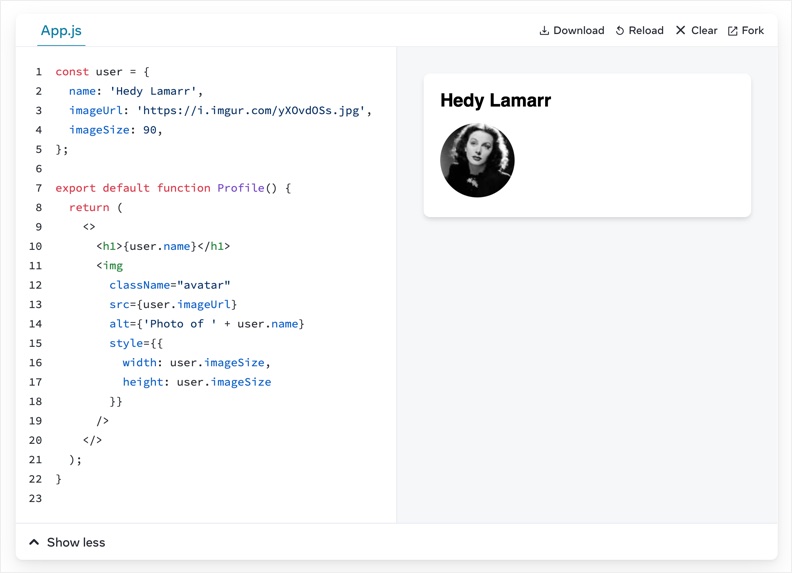
Task: Click the 'height: user.imageSize' code line
Action: tap(197, 382)
